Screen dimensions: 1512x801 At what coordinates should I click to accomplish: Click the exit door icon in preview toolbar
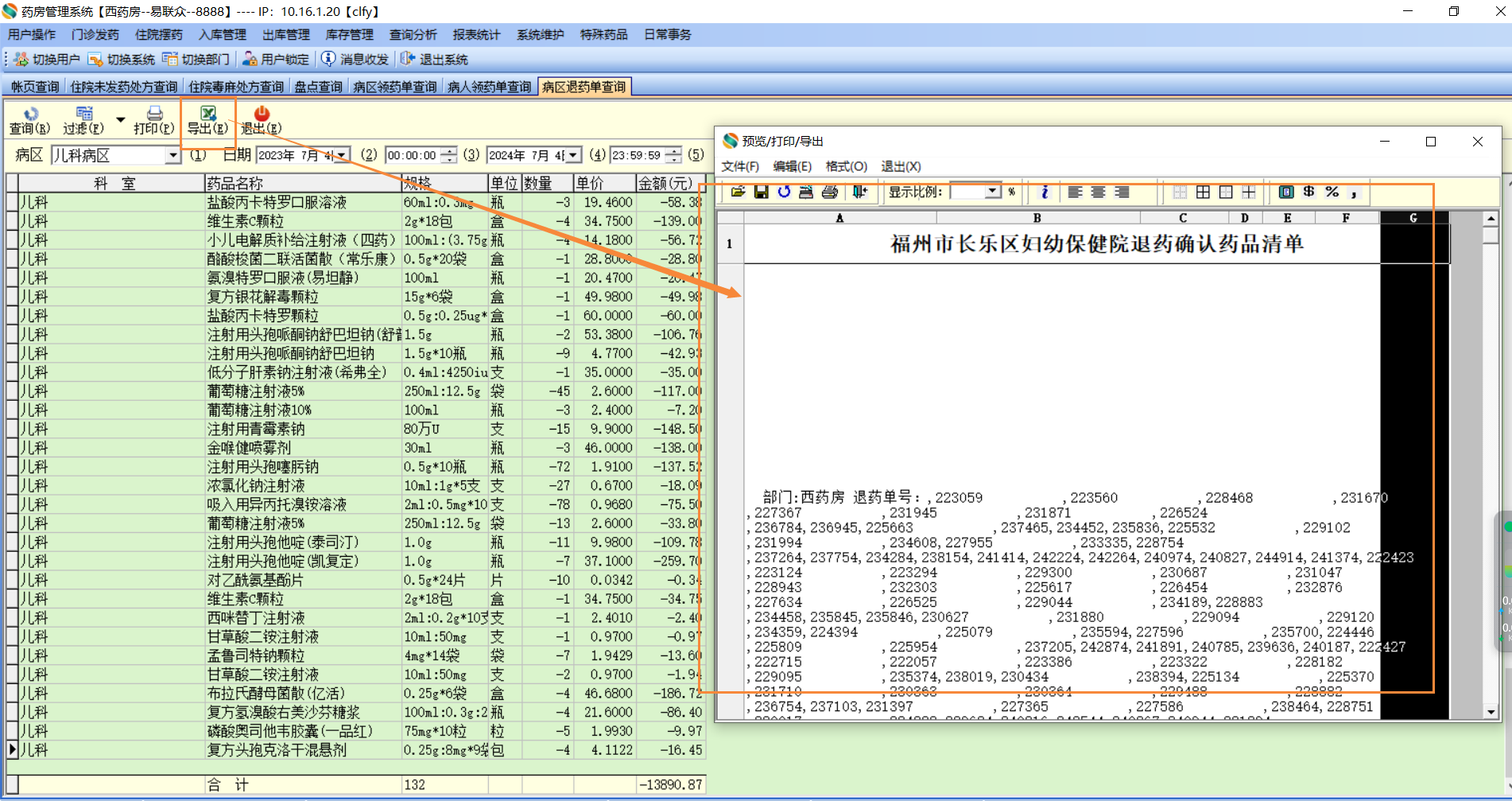pos(859,192)
